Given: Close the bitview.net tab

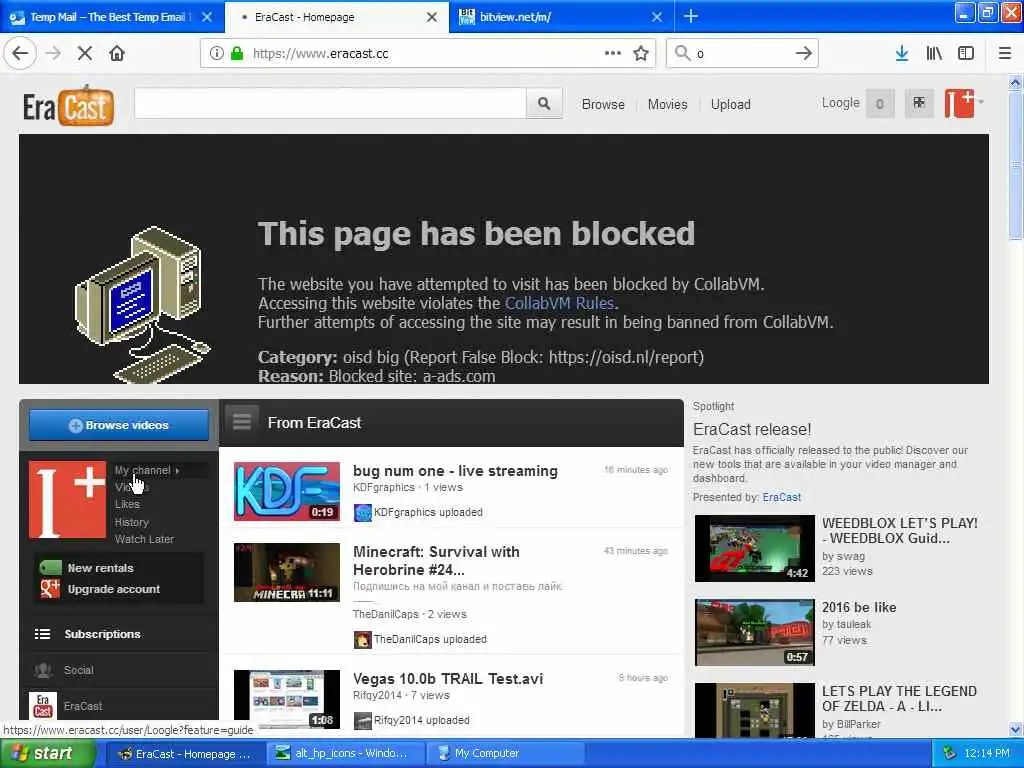Looking at the screenshot, I should point(657,17).
